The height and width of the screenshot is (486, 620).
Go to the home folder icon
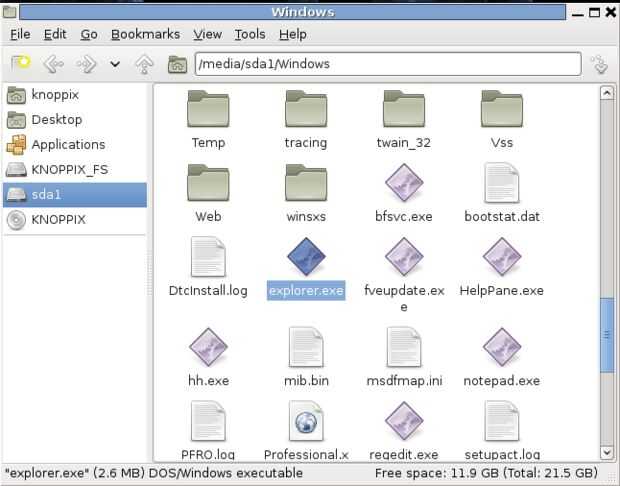[x=177, y=64]
